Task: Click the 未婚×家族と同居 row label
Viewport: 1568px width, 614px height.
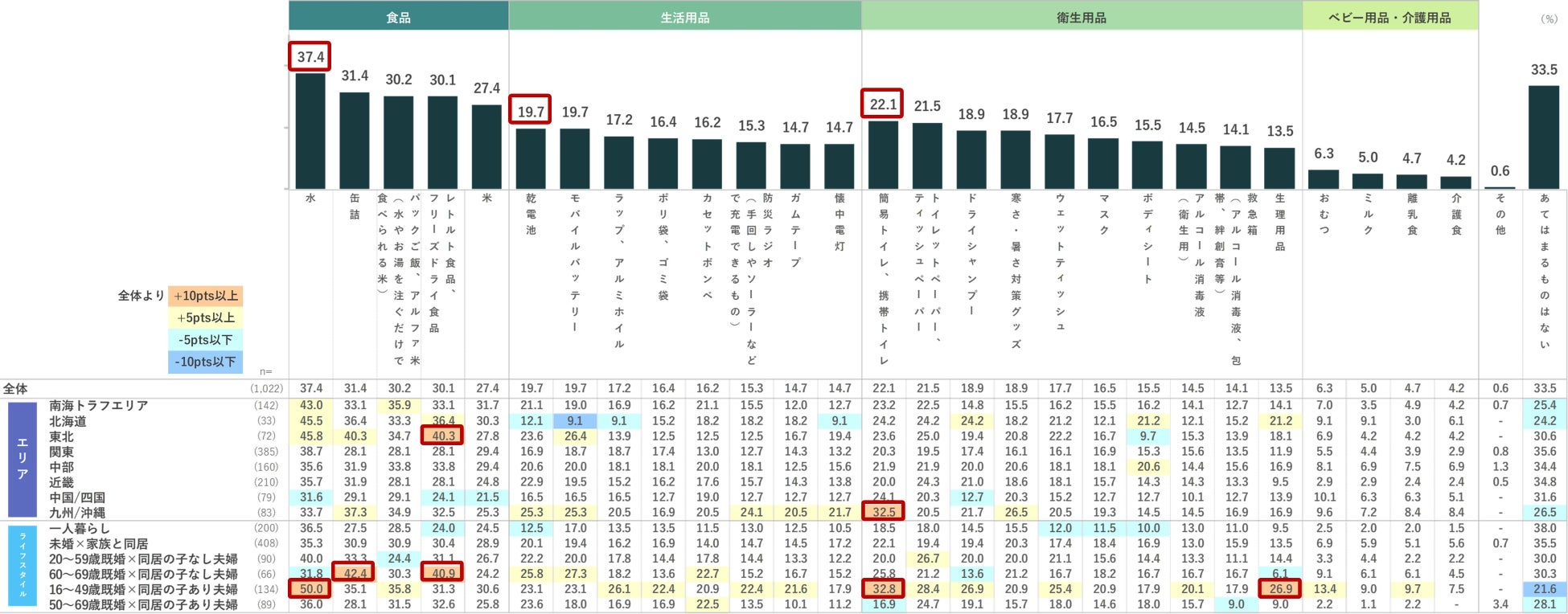Action: (x=99, y=544)
